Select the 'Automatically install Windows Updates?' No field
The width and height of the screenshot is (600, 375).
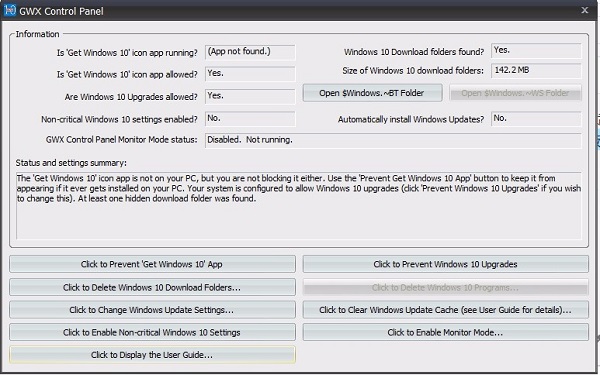click(x=536, y=119)
